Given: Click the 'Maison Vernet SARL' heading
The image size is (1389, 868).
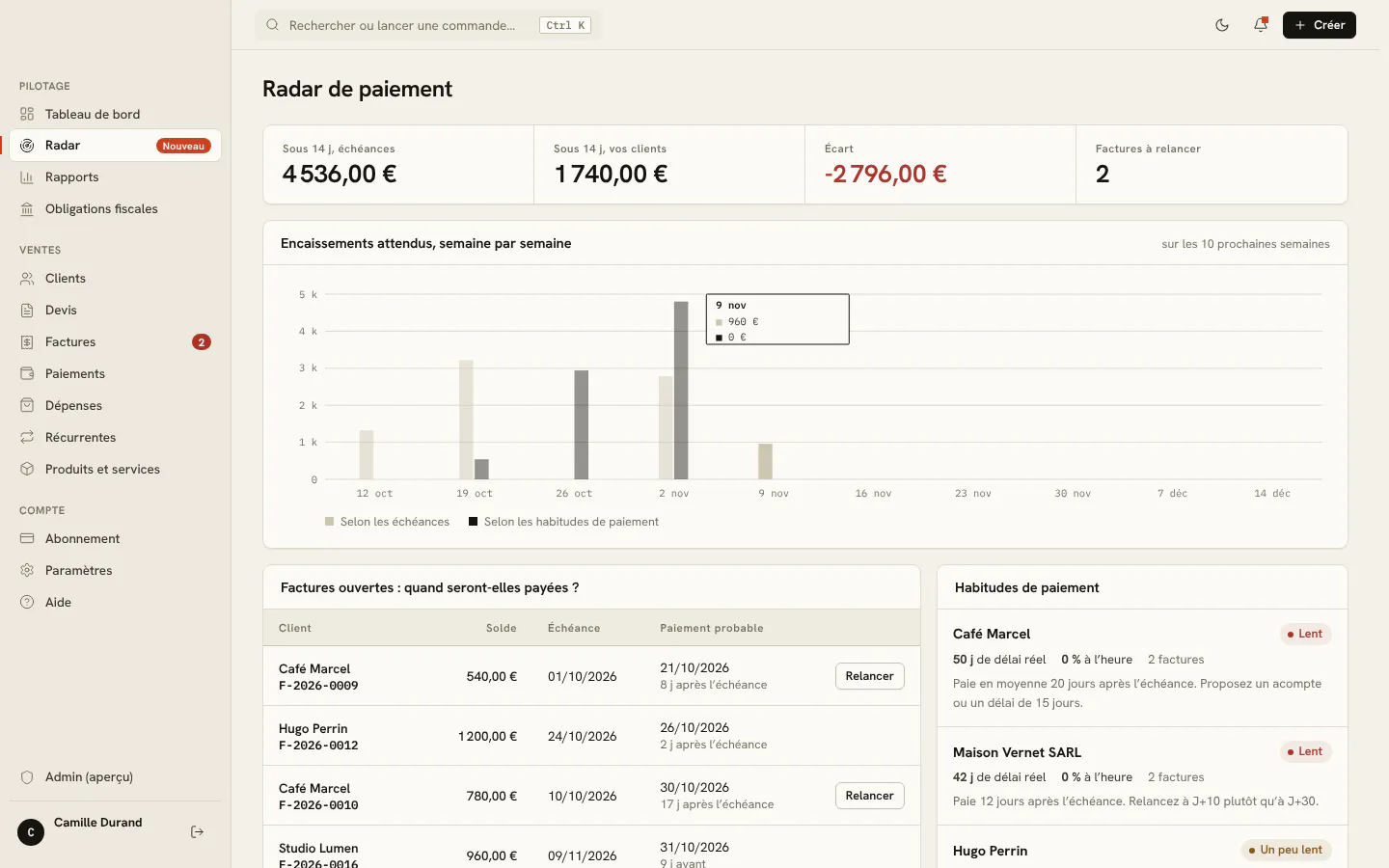Looking at the screenshot, I should point(1017,752).
